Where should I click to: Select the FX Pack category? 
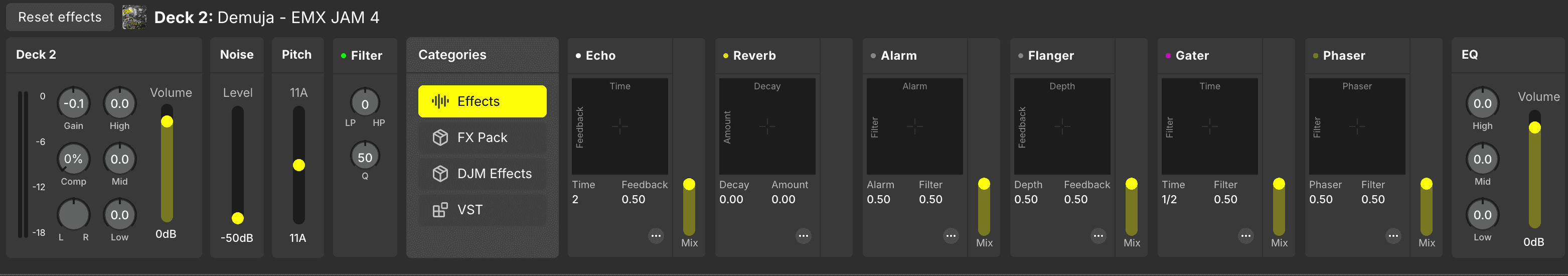[482, 137]
